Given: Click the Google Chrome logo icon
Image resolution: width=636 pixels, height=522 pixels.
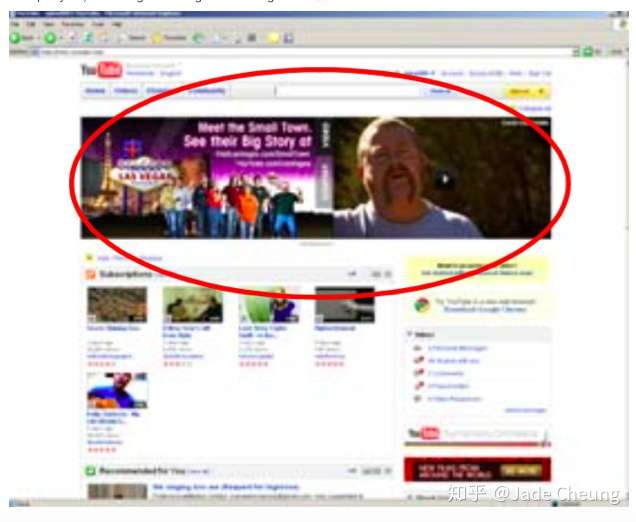Looking at the screenshot, I should click(422, 305).
